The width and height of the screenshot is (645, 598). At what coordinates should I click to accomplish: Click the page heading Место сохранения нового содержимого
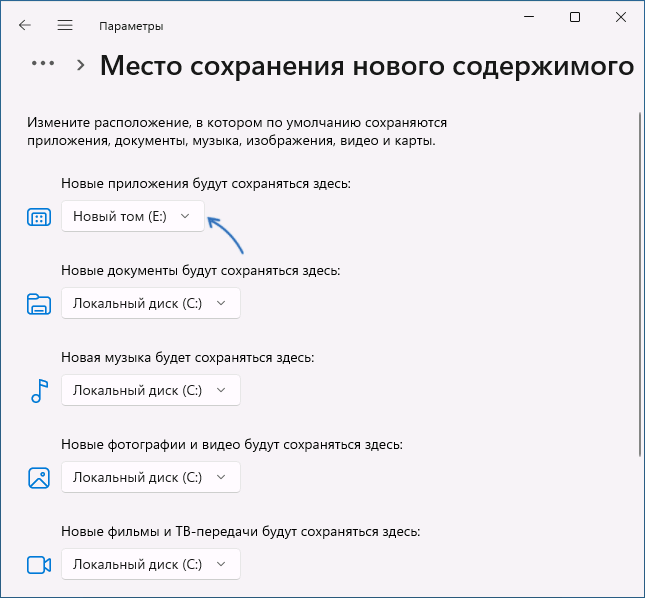point(367,66)
